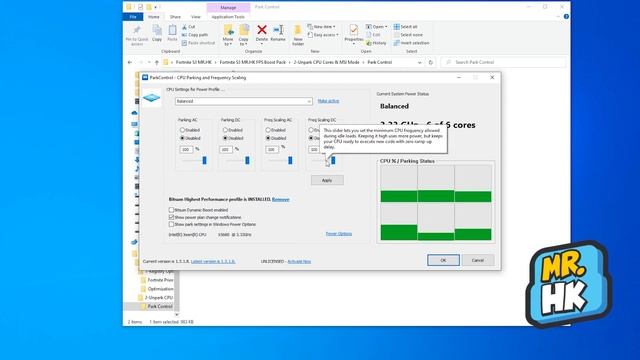640x360 pixels.
Task: Open the Balanced power profile dropdown
Action: pyautogui.click(x=244, y=101)
